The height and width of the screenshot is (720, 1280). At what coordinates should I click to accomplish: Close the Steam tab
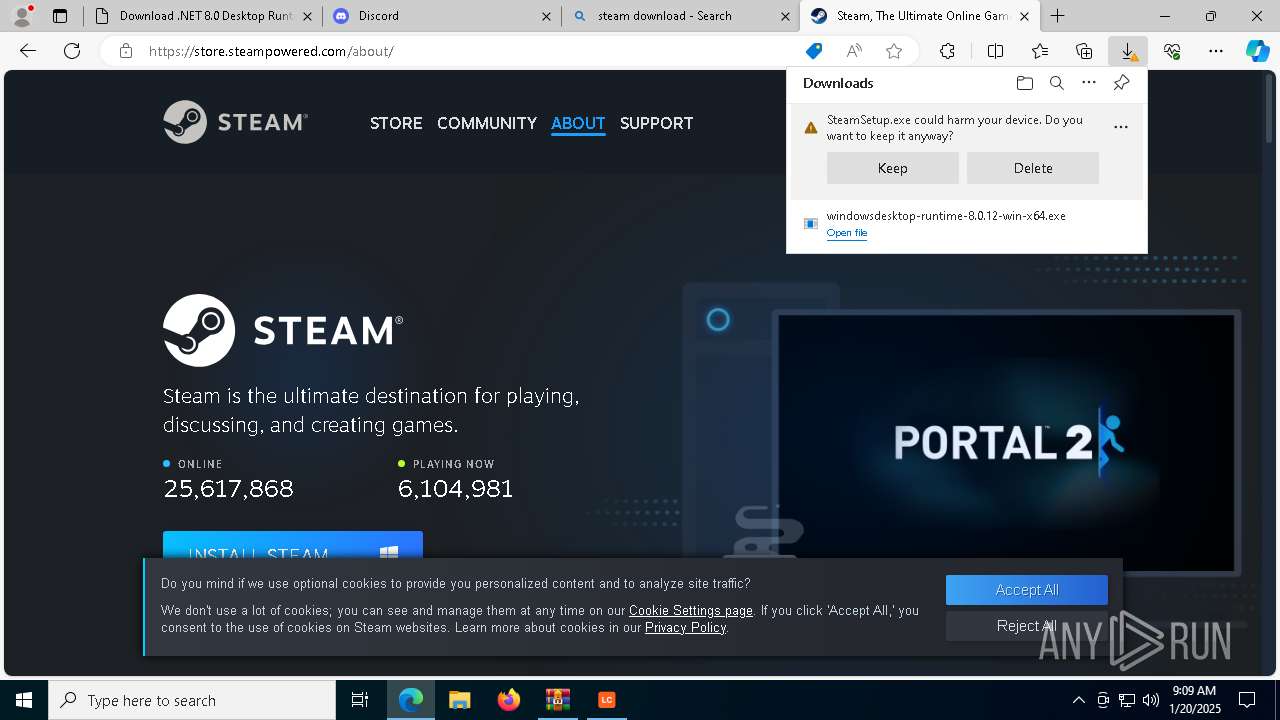point(1024,16)
